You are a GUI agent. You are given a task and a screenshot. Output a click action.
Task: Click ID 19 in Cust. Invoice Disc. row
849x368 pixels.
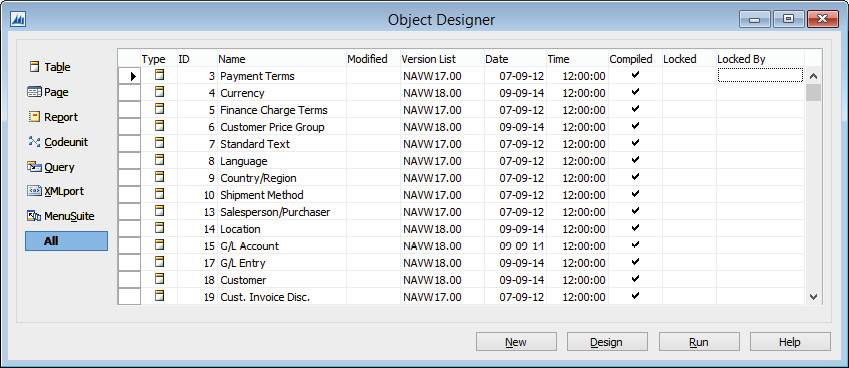pos(209,297)
